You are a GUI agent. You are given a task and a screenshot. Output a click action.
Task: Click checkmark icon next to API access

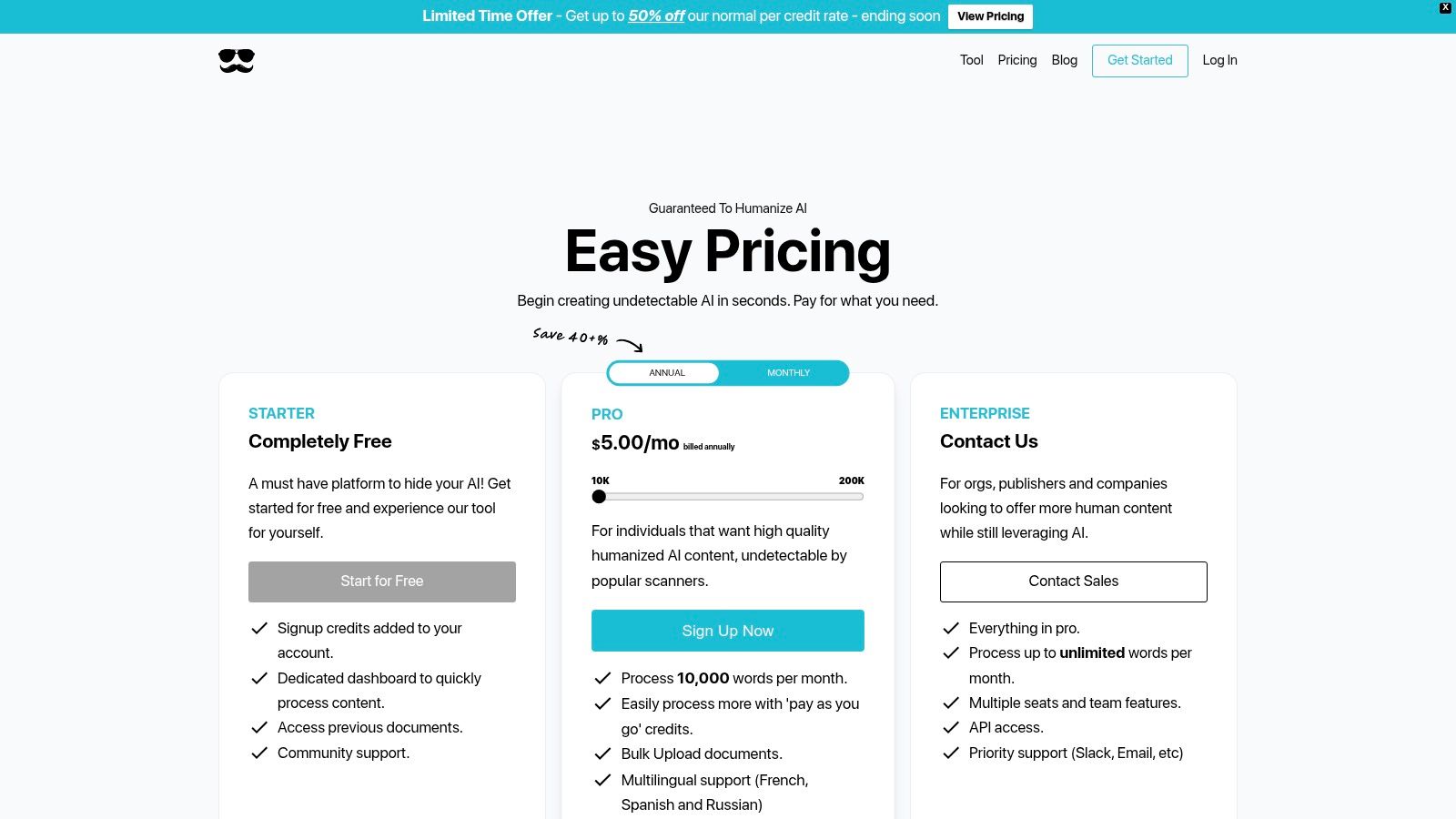(x=951, y=727)
